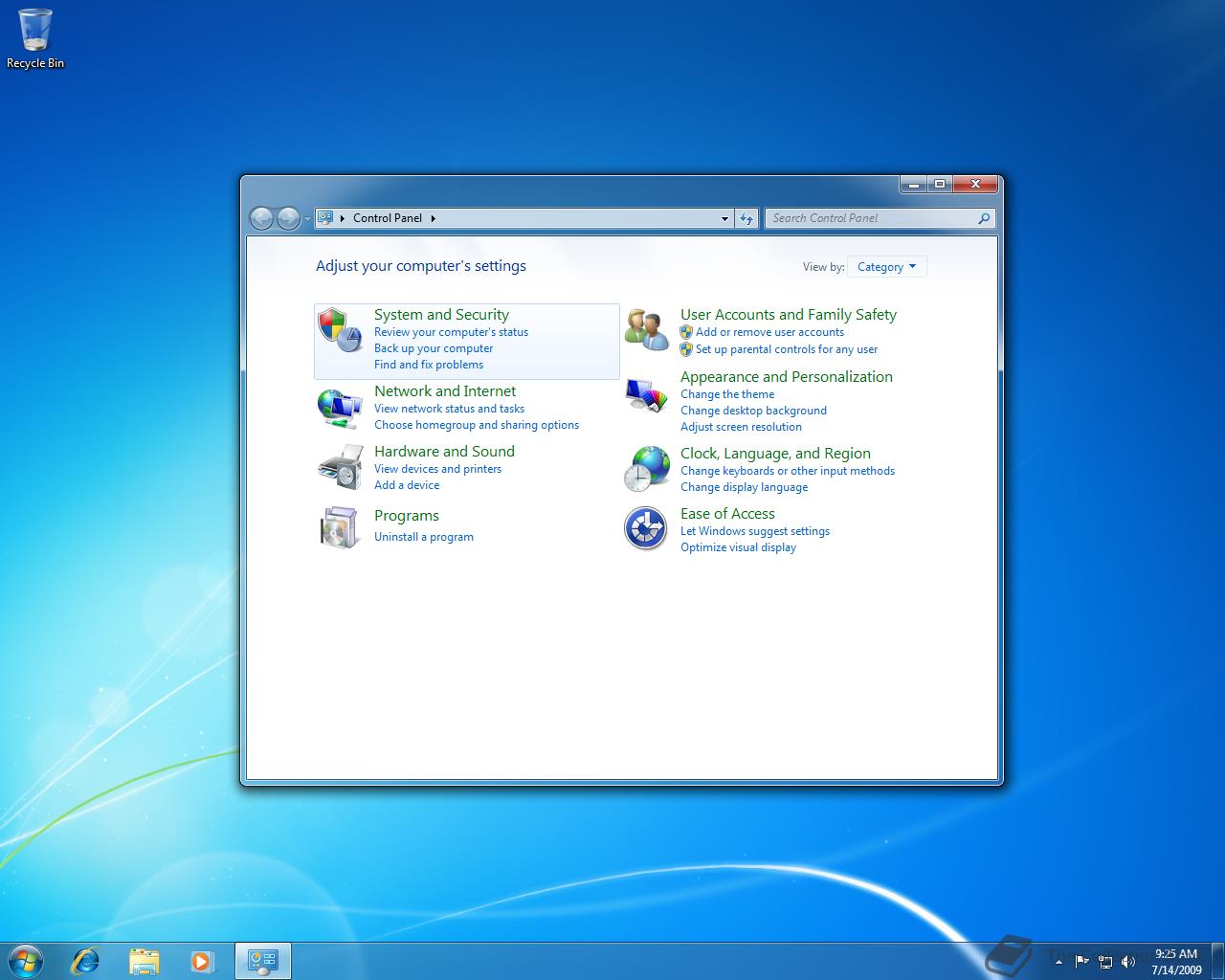Click the Forward navigation arrow

coord(287,218)
